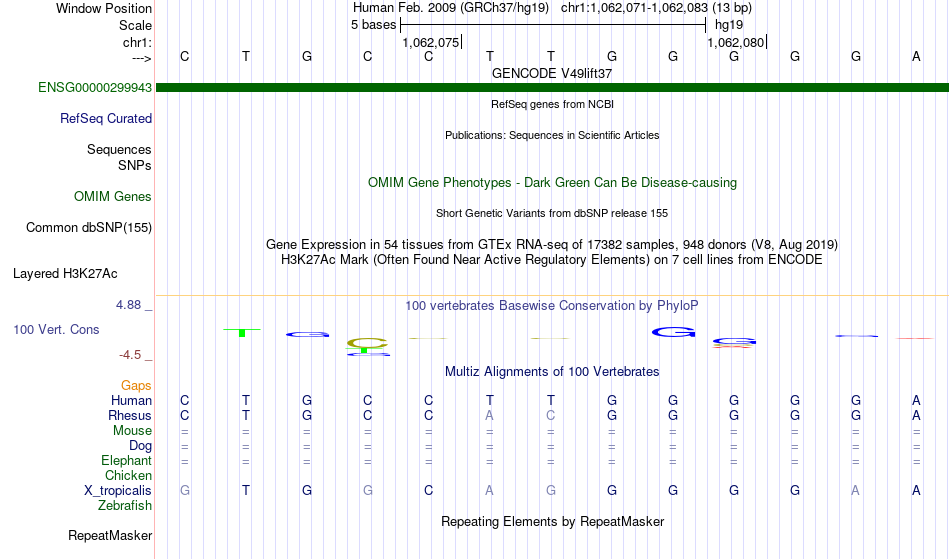
Task: Select the Mouse species row label
Action: point(132,431)
